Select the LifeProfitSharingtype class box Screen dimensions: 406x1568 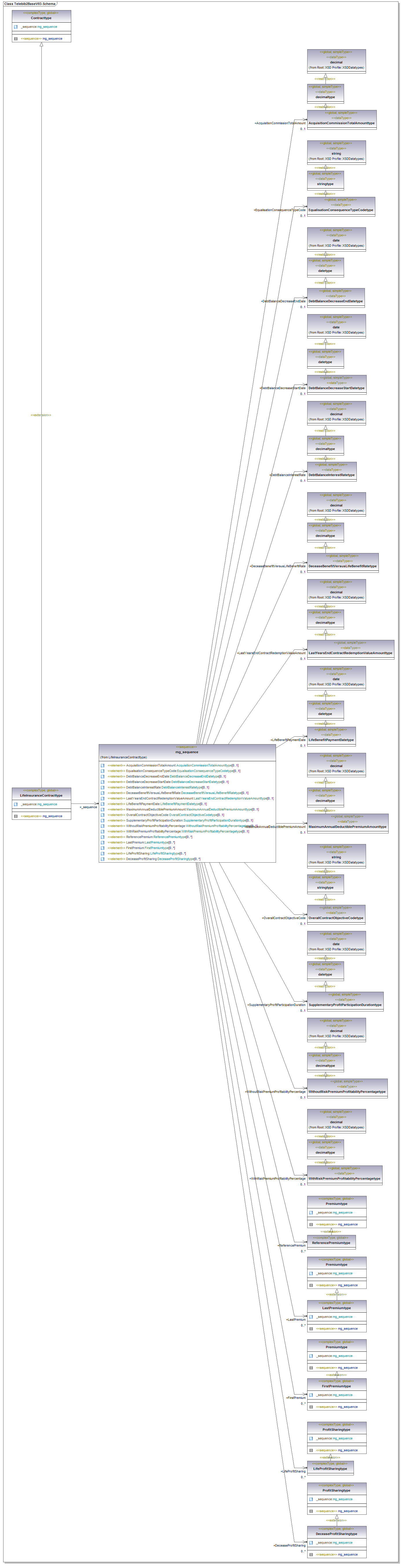(x=330, y=1468)
